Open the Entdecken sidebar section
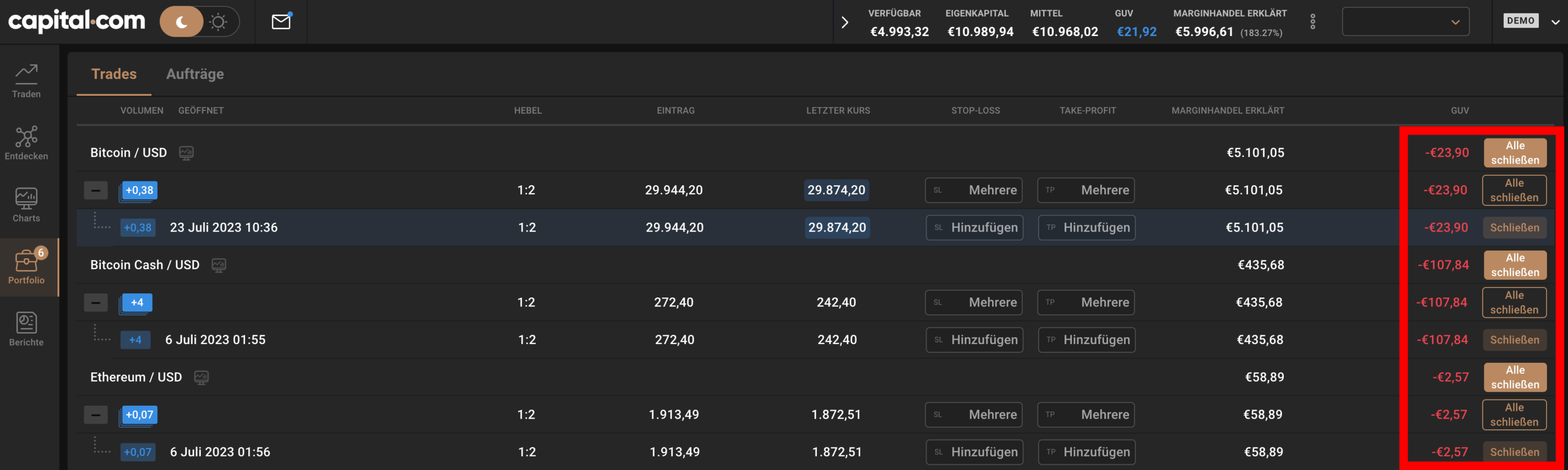Viewport: 1568px width, 470px height. coord(26,144)
